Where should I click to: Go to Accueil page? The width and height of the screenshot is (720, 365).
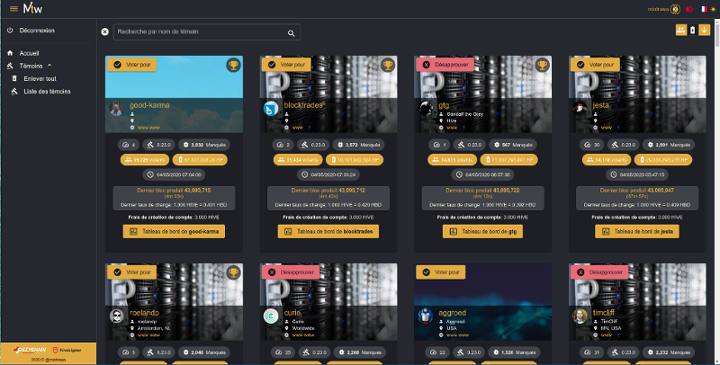pos(29,53)
